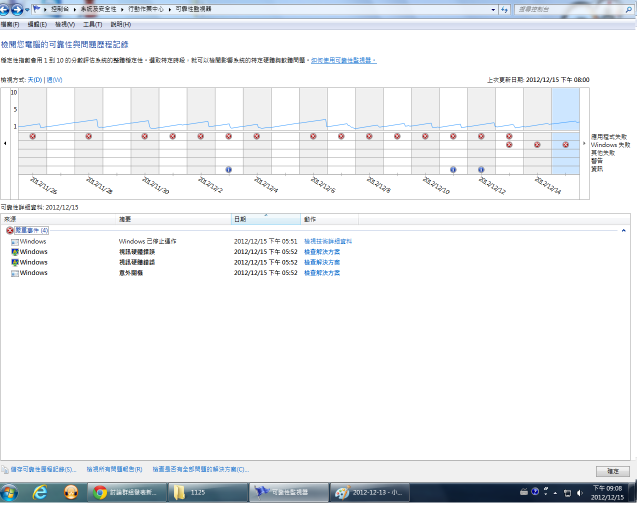Sort the list by the 動作 column header

tap(331, 220)
